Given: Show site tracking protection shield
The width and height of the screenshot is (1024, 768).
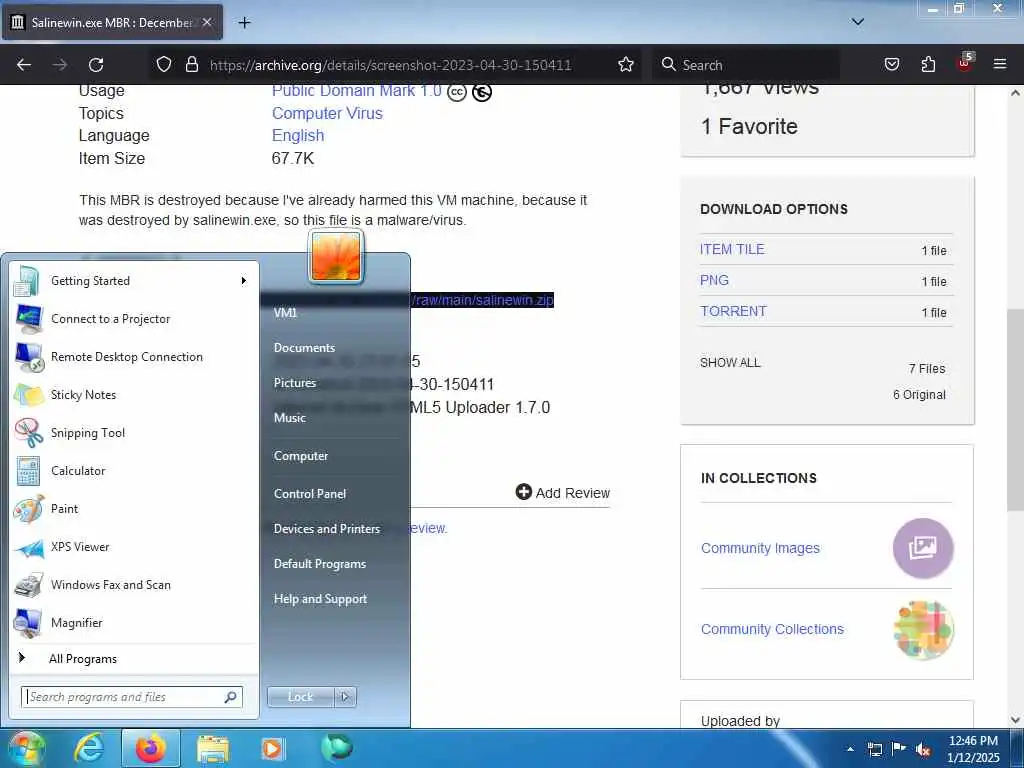Looking at the screenshot, I should [164, 64].
